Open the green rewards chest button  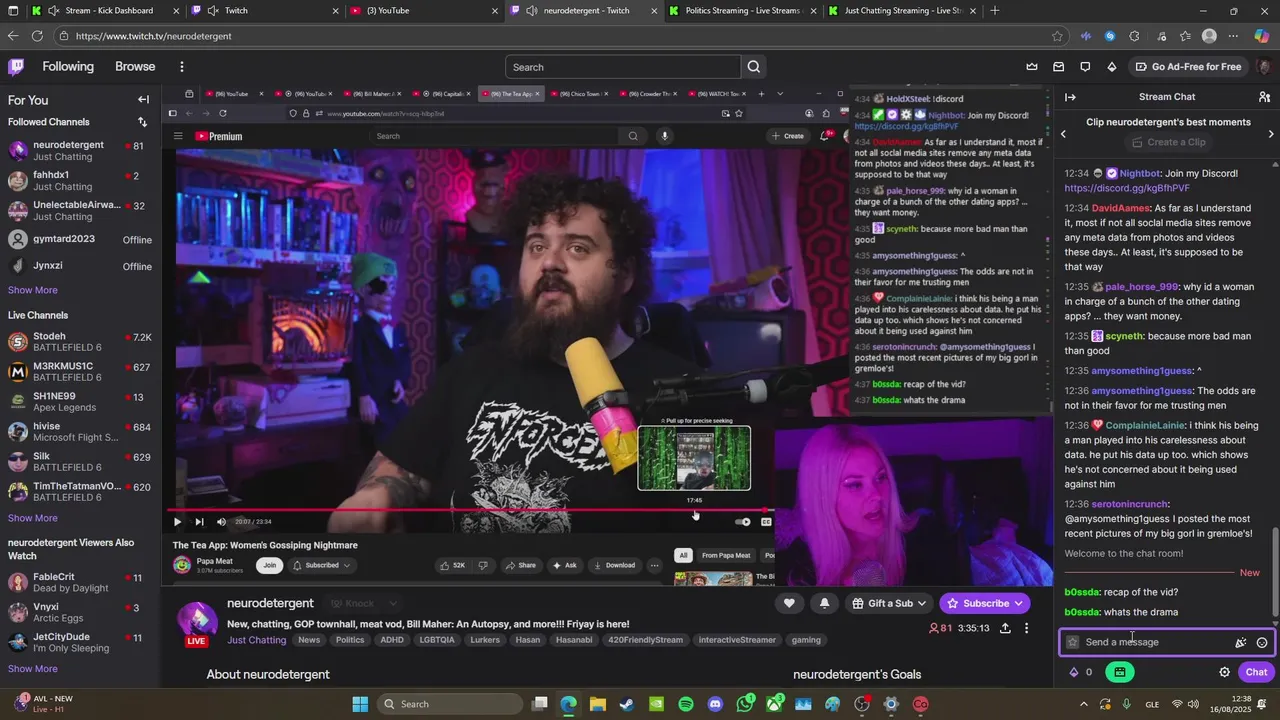click(1119, 672)
